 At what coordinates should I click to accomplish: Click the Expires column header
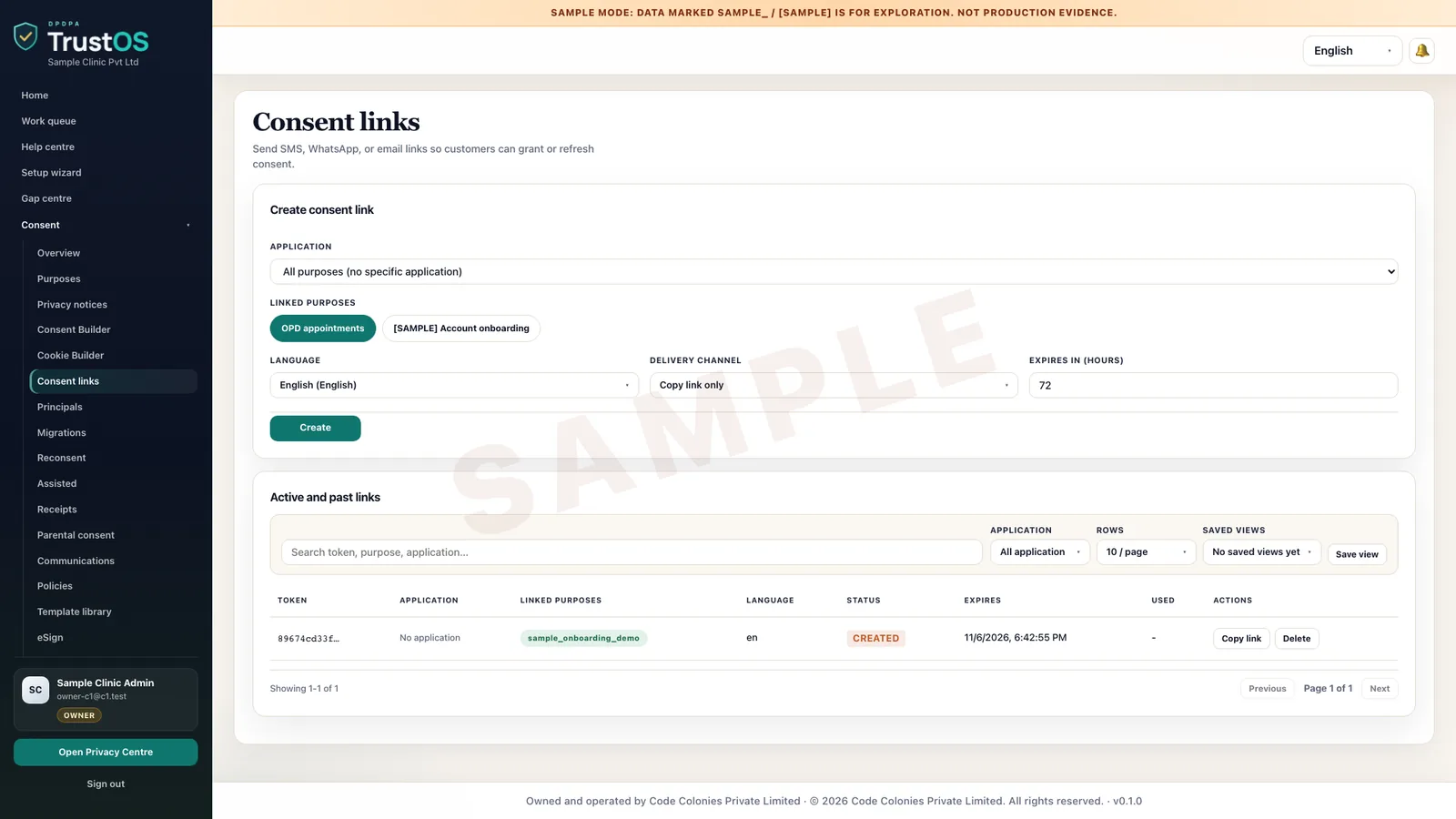[x=983, y=601]
